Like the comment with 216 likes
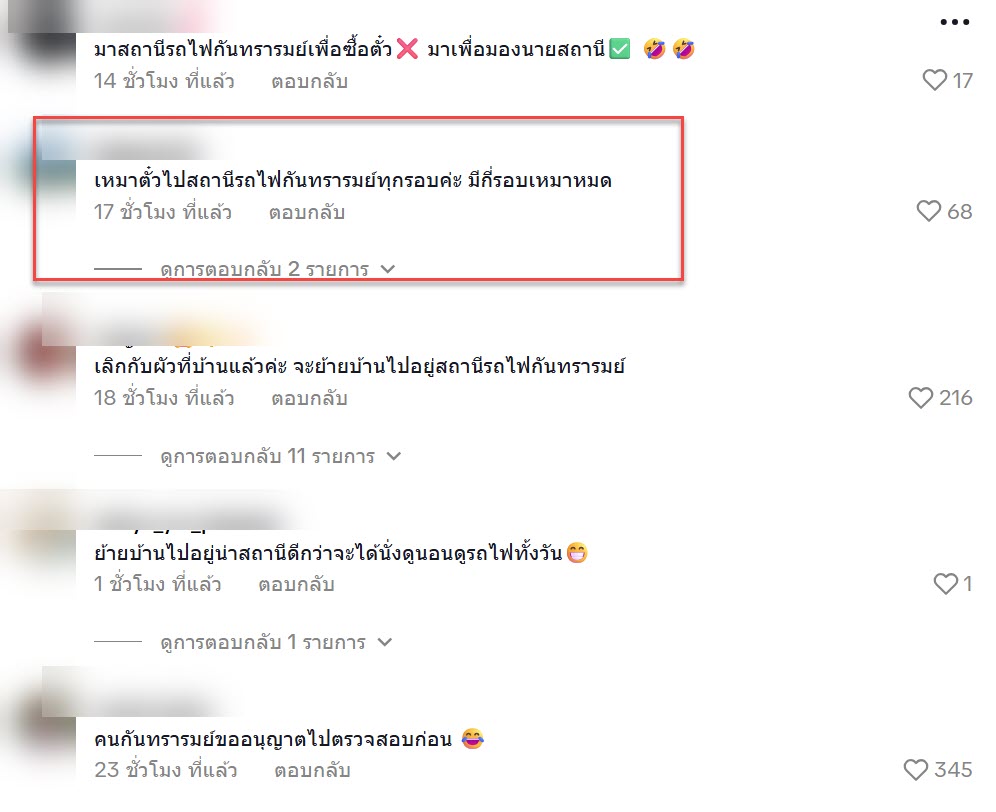 [x=920, y=398]
